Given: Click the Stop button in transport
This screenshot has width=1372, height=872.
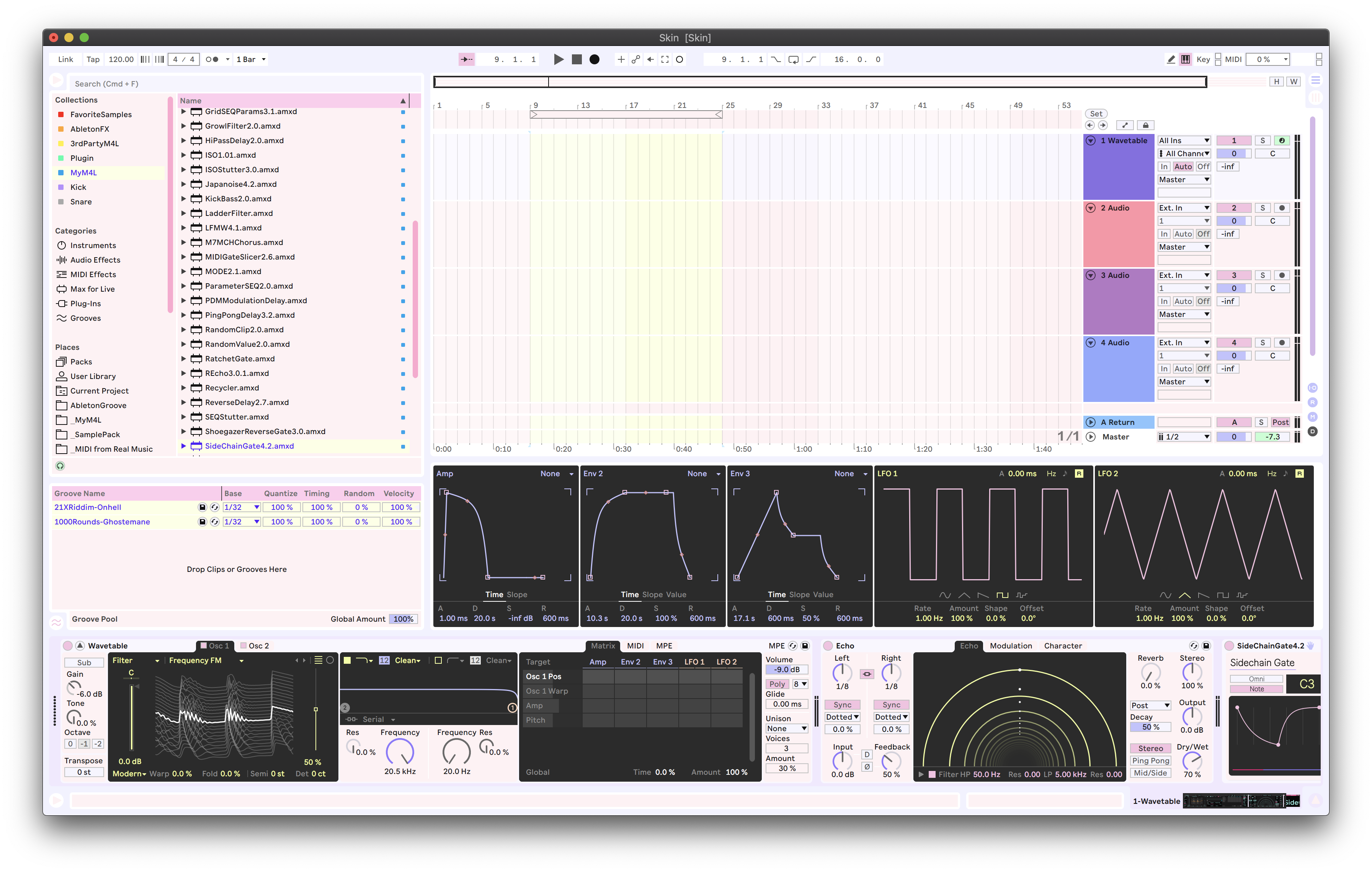Looking at the screenshot, I should tap(577, 59).
